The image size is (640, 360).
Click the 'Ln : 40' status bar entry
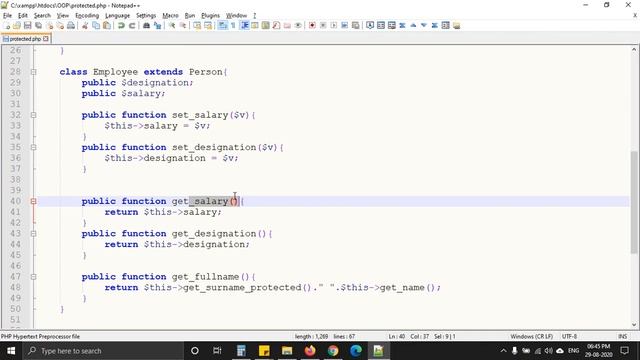coord(396,336)
